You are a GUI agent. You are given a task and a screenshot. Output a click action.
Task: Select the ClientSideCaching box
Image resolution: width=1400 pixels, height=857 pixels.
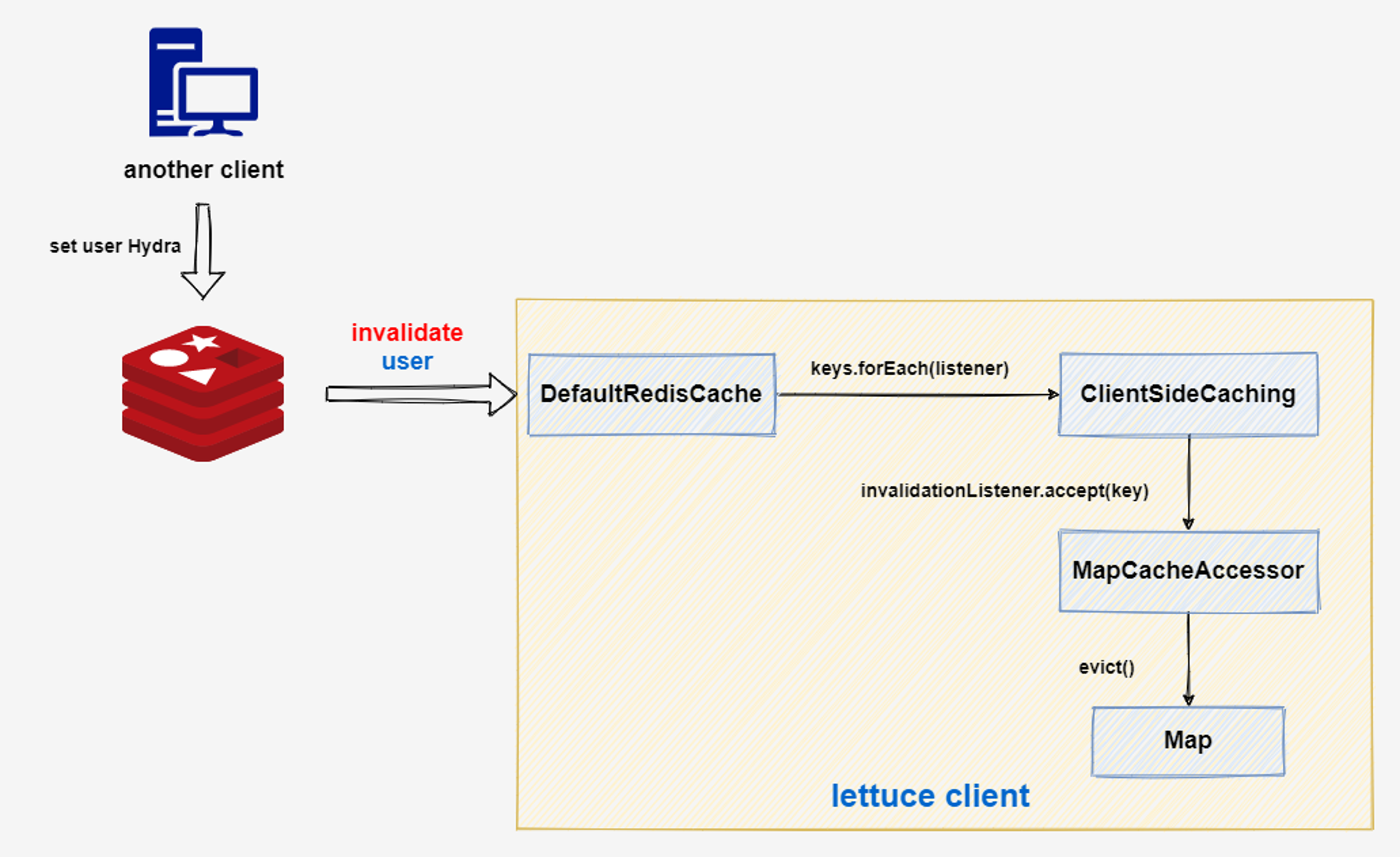tap(1188, 394)
